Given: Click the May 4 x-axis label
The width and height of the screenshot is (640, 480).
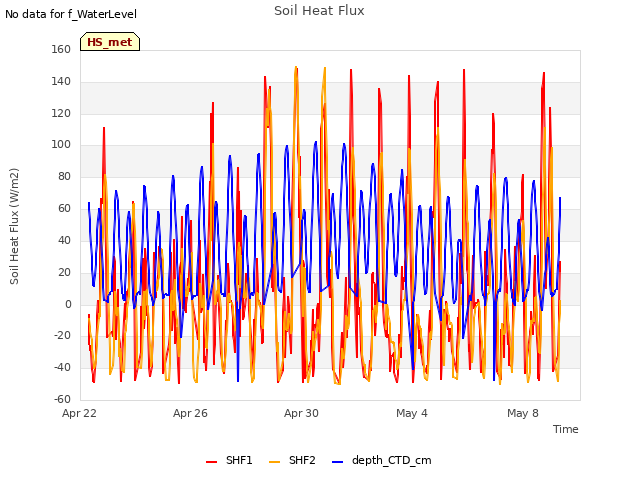Looking at the screenshot, I should [412, 413].
